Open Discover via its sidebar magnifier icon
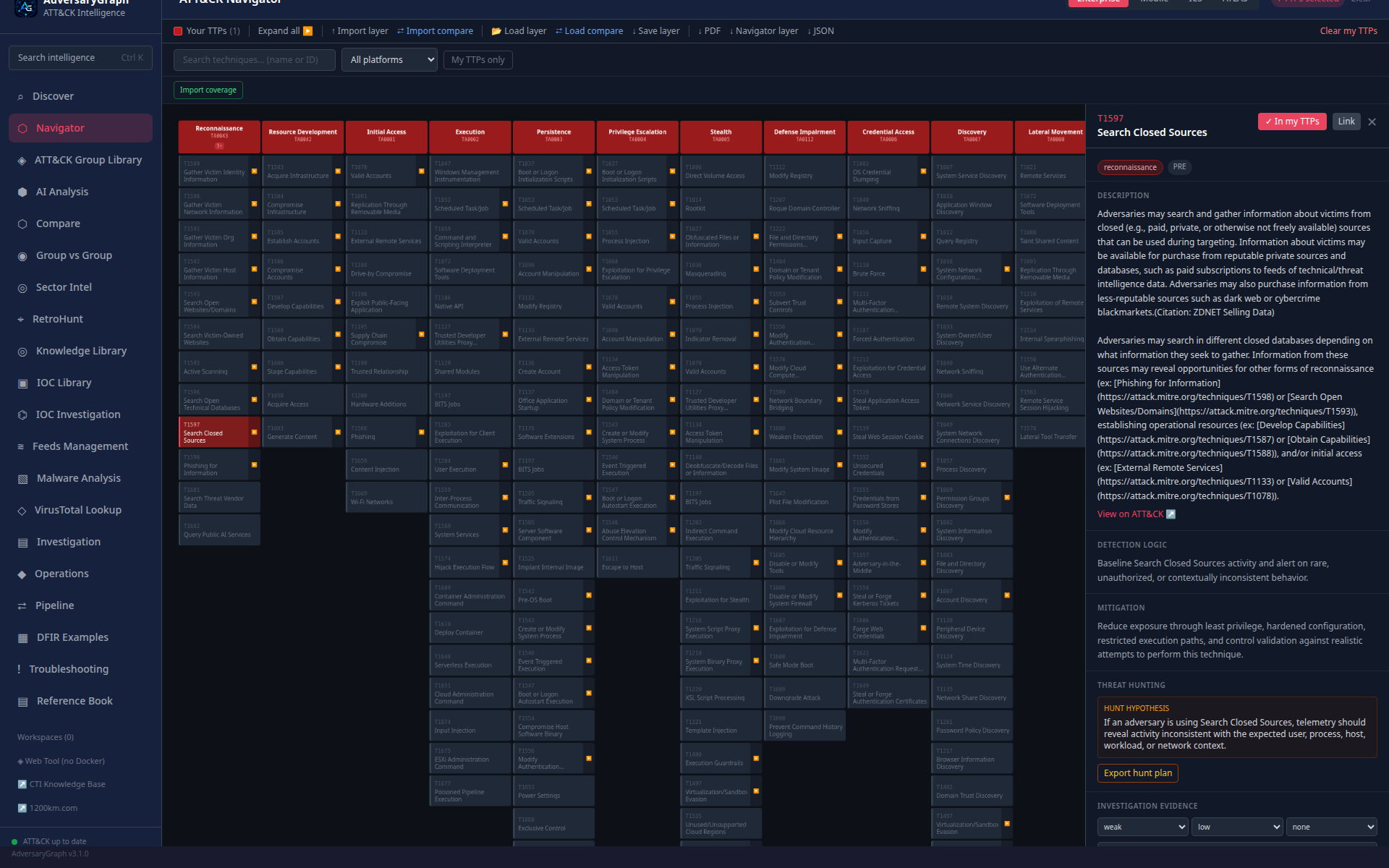 [20, 97]
